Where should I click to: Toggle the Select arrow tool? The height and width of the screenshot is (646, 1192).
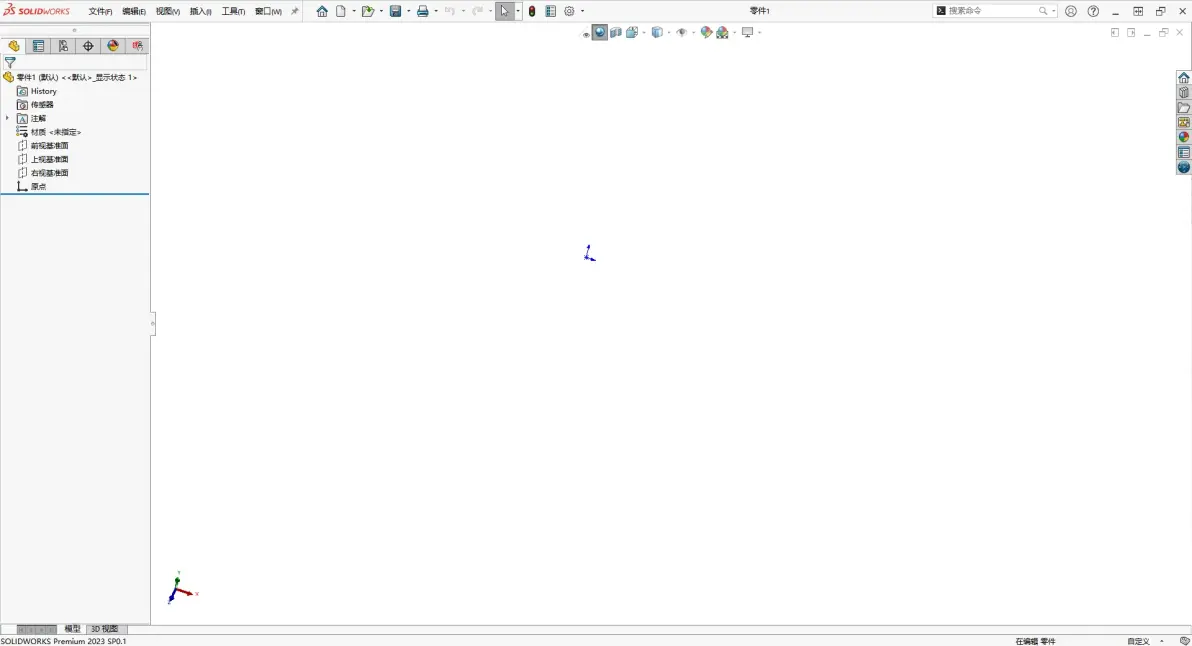coord(505,11)
